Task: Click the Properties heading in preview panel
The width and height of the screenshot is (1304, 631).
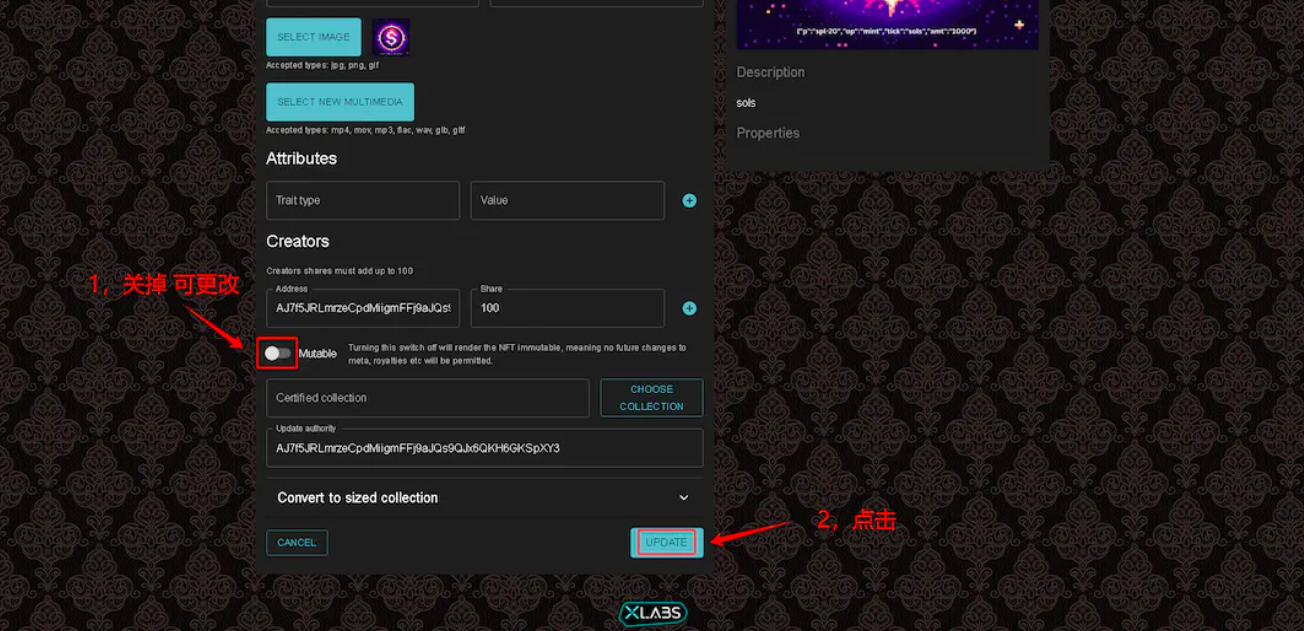Action: [768, 133]
